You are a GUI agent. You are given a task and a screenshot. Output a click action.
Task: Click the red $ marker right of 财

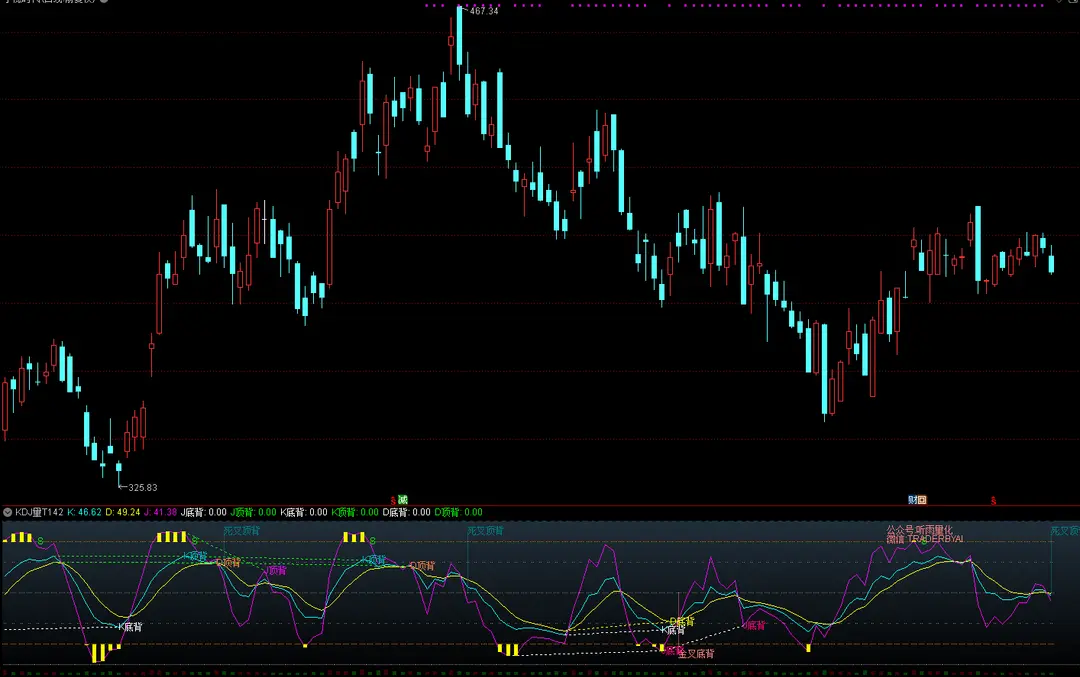point(993,501)
